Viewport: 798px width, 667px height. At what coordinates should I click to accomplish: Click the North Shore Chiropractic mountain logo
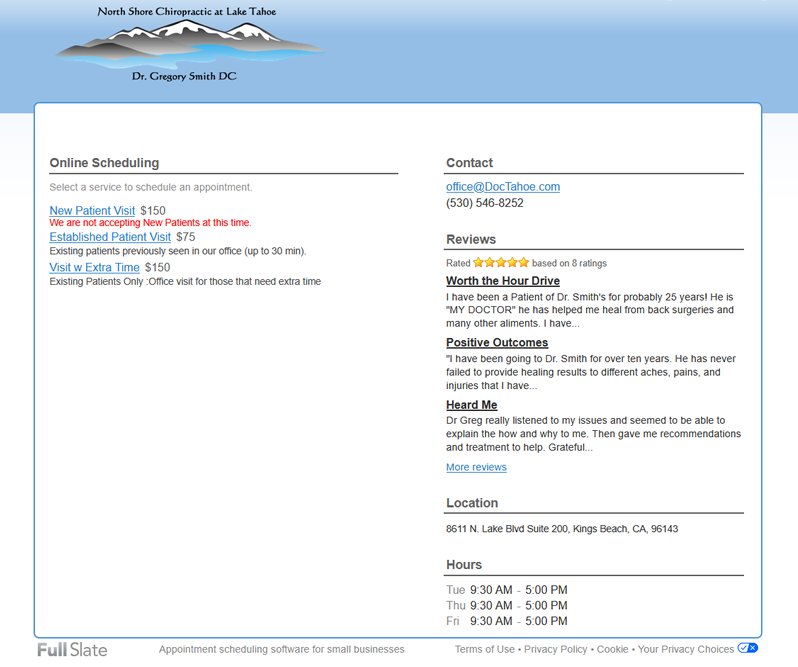click(188, 43)
